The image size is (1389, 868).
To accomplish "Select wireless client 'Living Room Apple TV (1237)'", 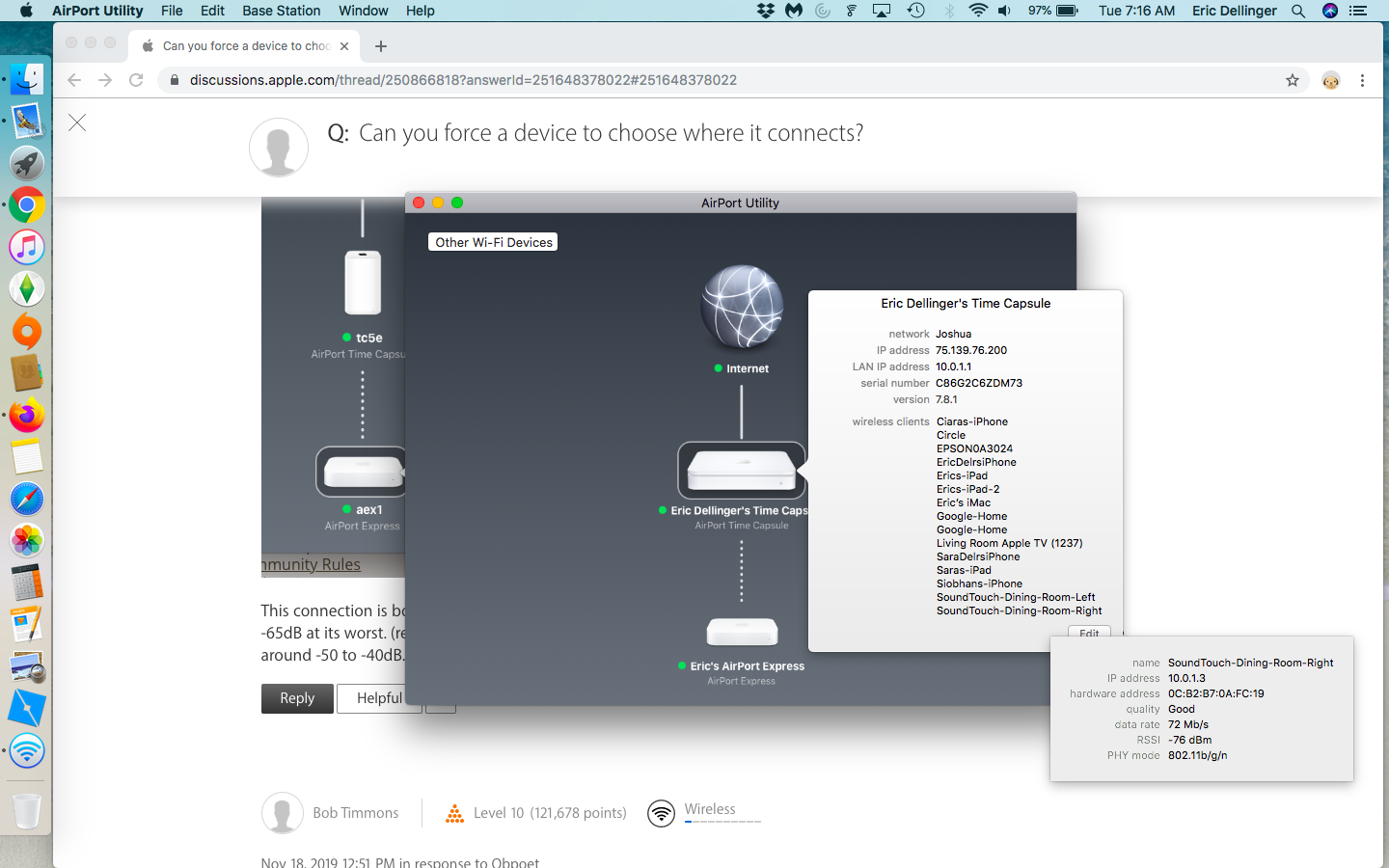I will pyautogui.click(x=1009, y=543).
